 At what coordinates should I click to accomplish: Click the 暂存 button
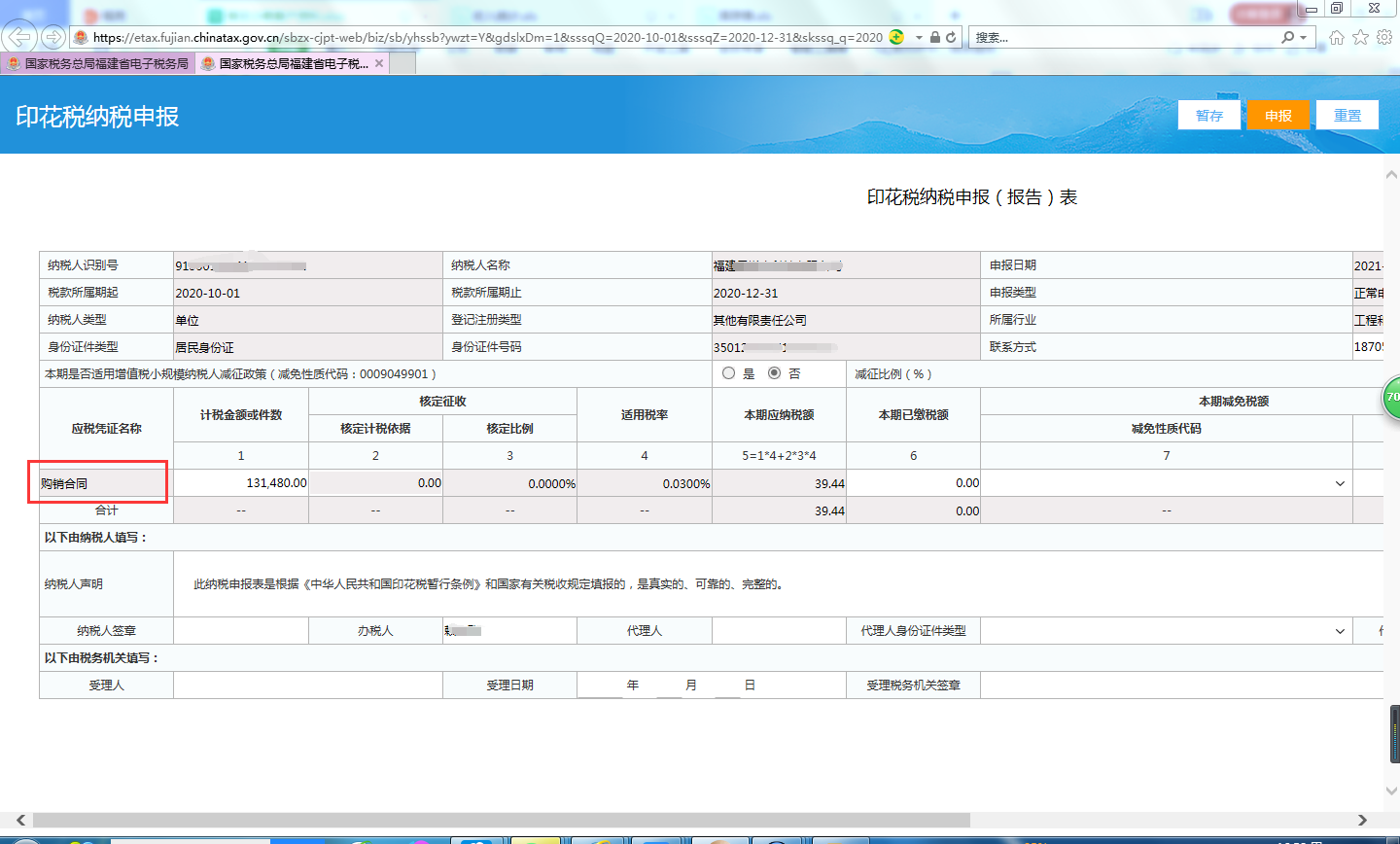coord(1209,116)
